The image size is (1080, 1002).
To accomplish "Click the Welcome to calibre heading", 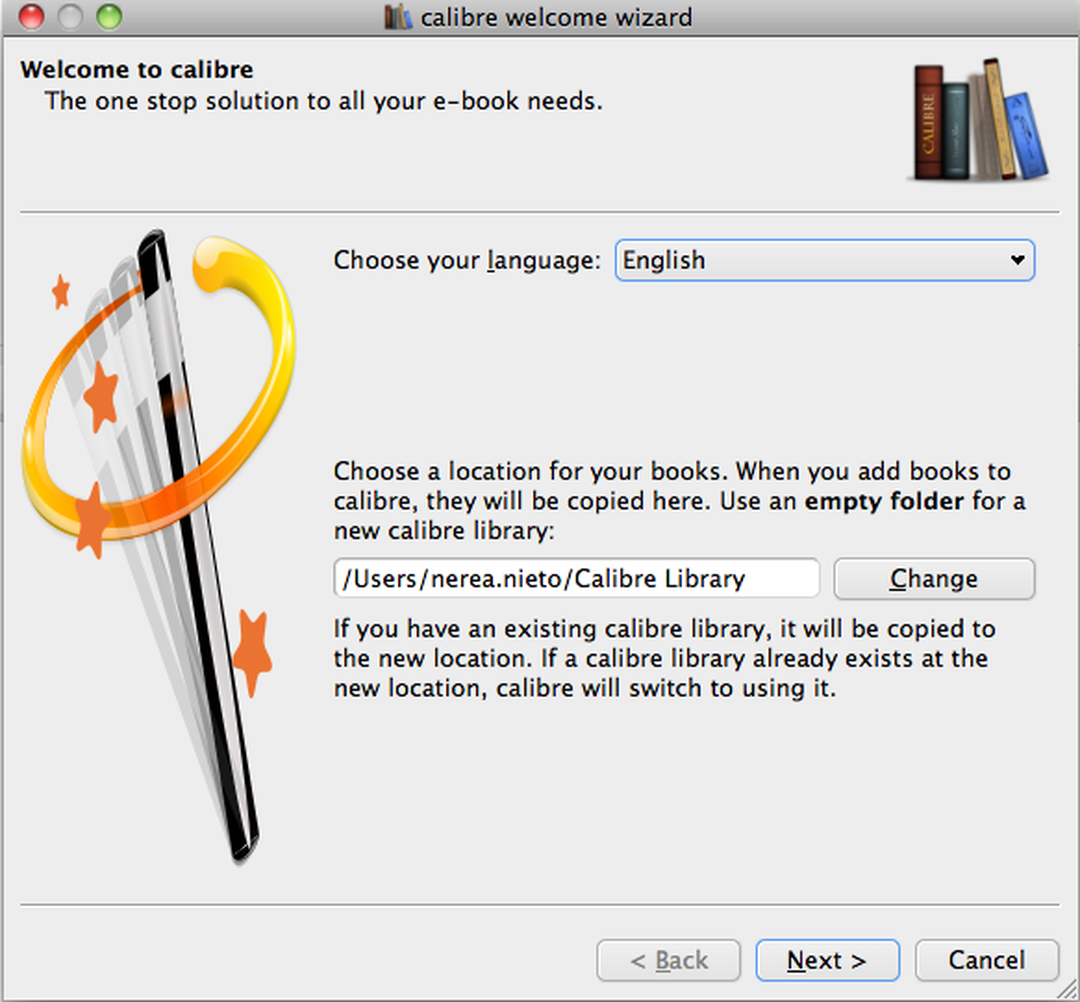I will coord(140,70).
